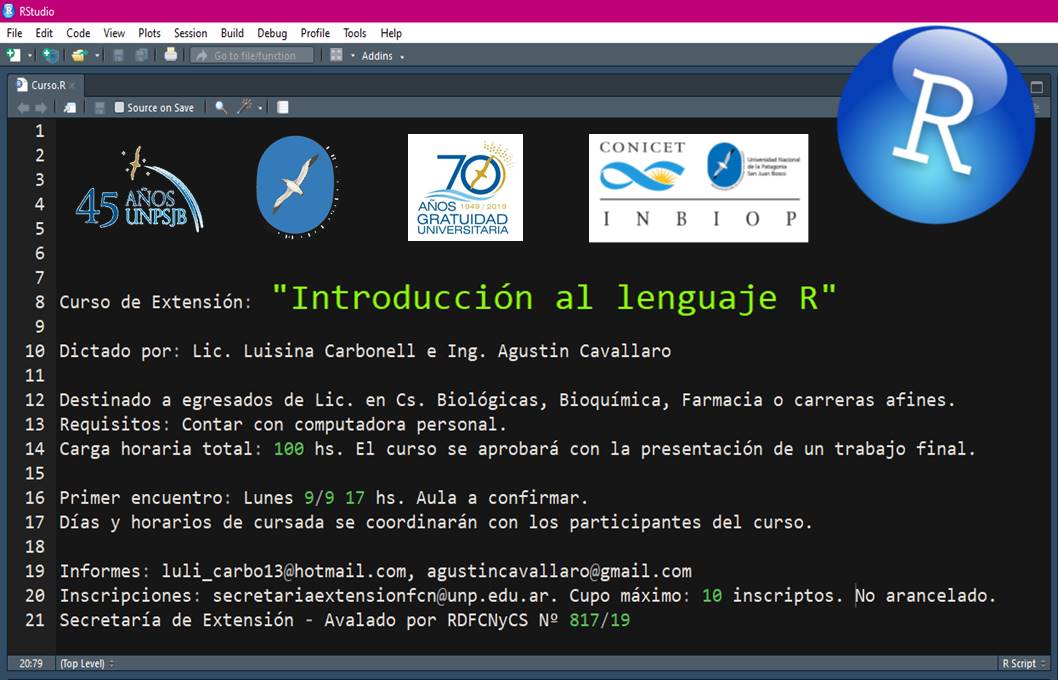
Task: Click the Open File folder icon
Action: coord(78,55)
